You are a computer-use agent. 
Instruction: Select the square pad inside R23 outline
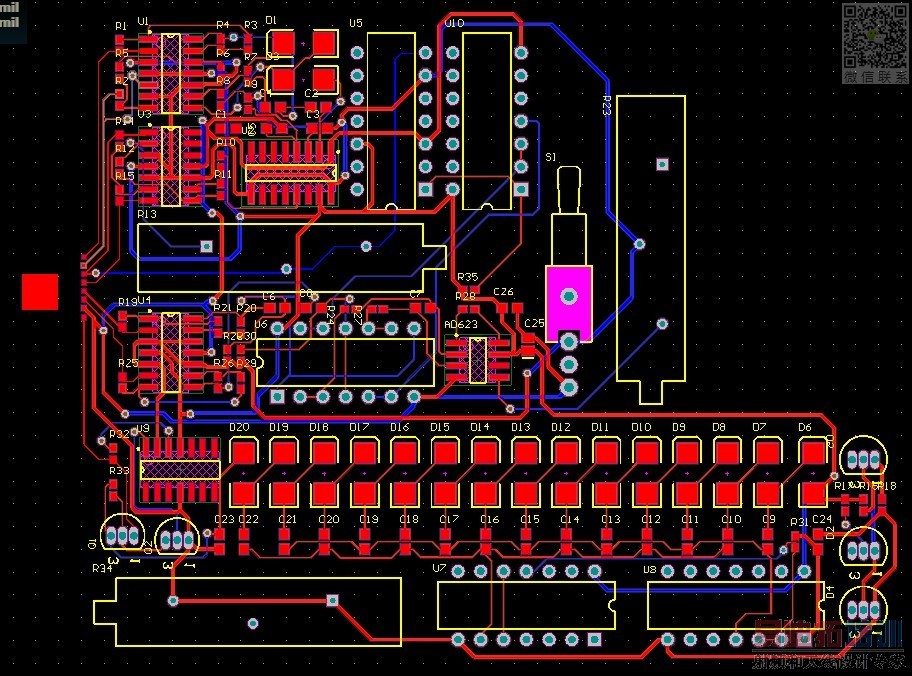662,164
